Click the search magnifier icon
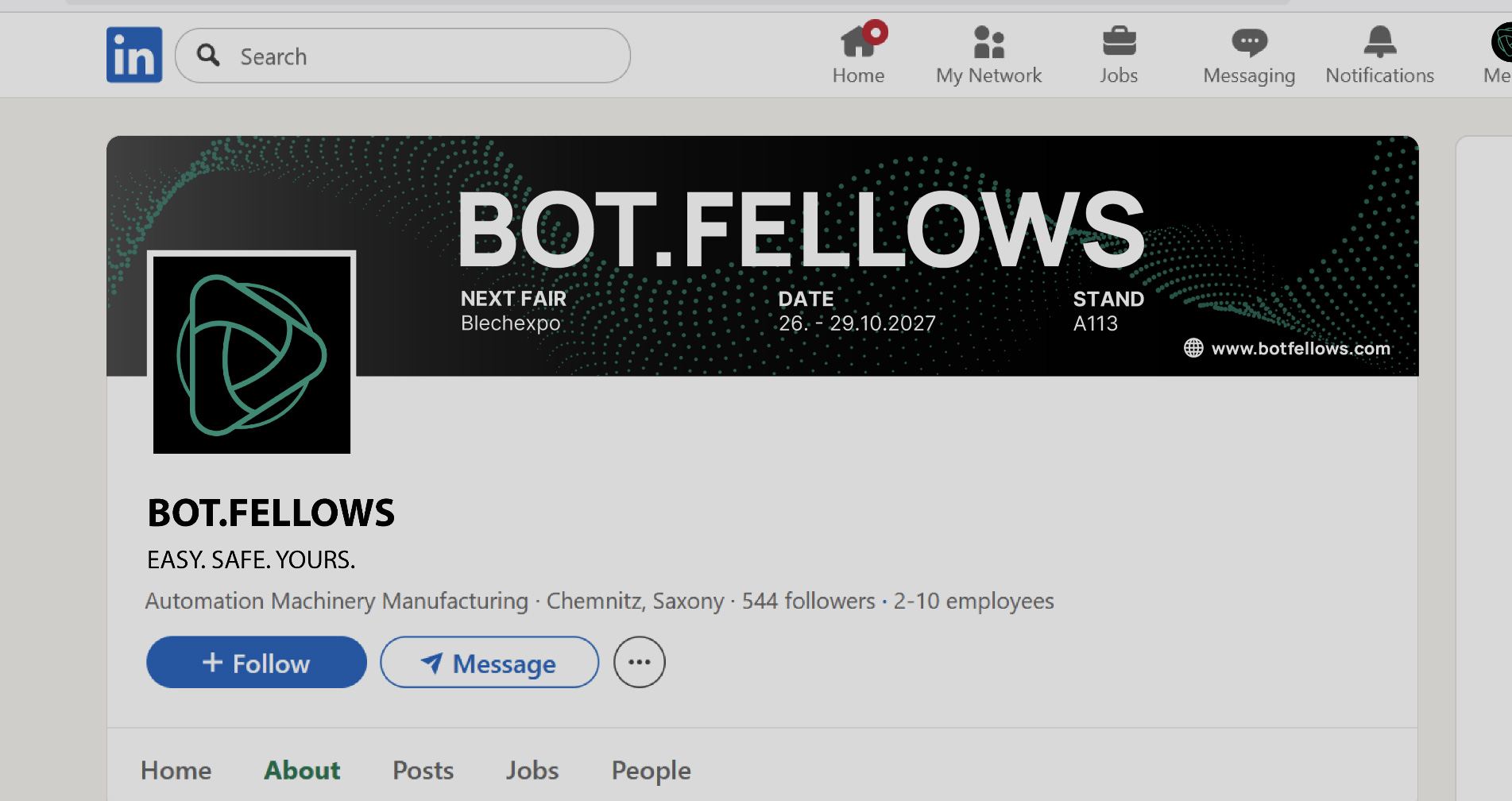The image size is (1512, 801). point(207,55)
